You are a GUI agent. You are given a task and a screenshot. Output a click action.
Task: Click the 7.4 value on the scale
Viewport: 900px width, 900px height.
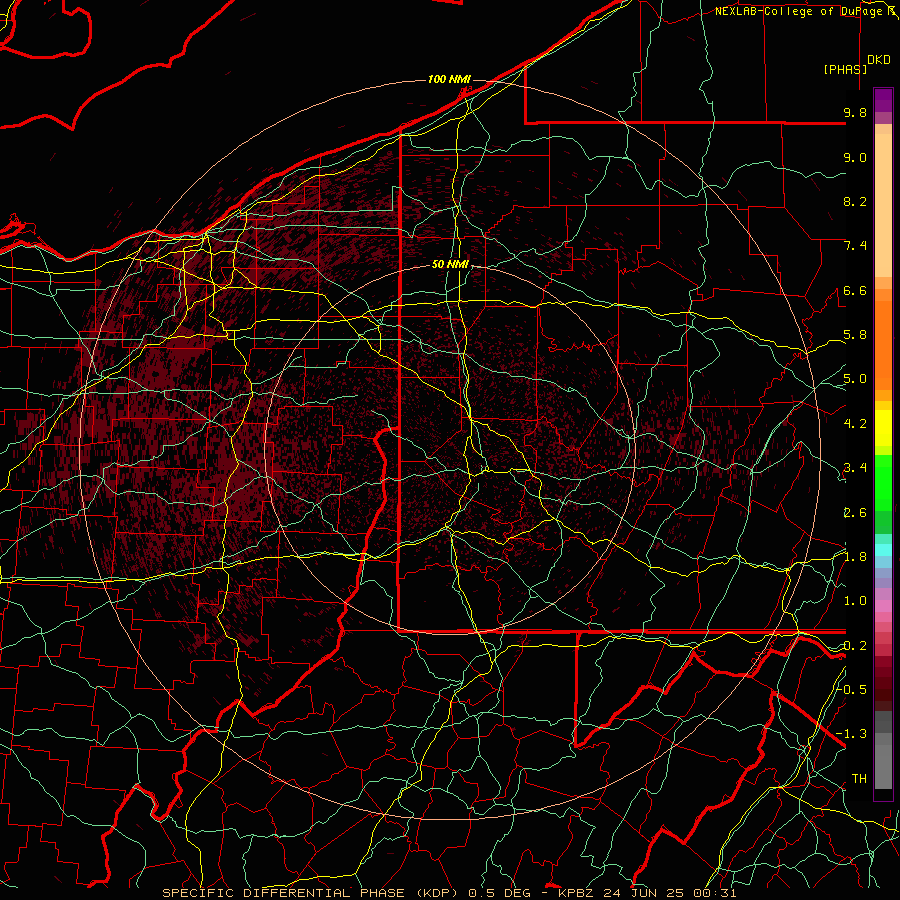point(855,246)
